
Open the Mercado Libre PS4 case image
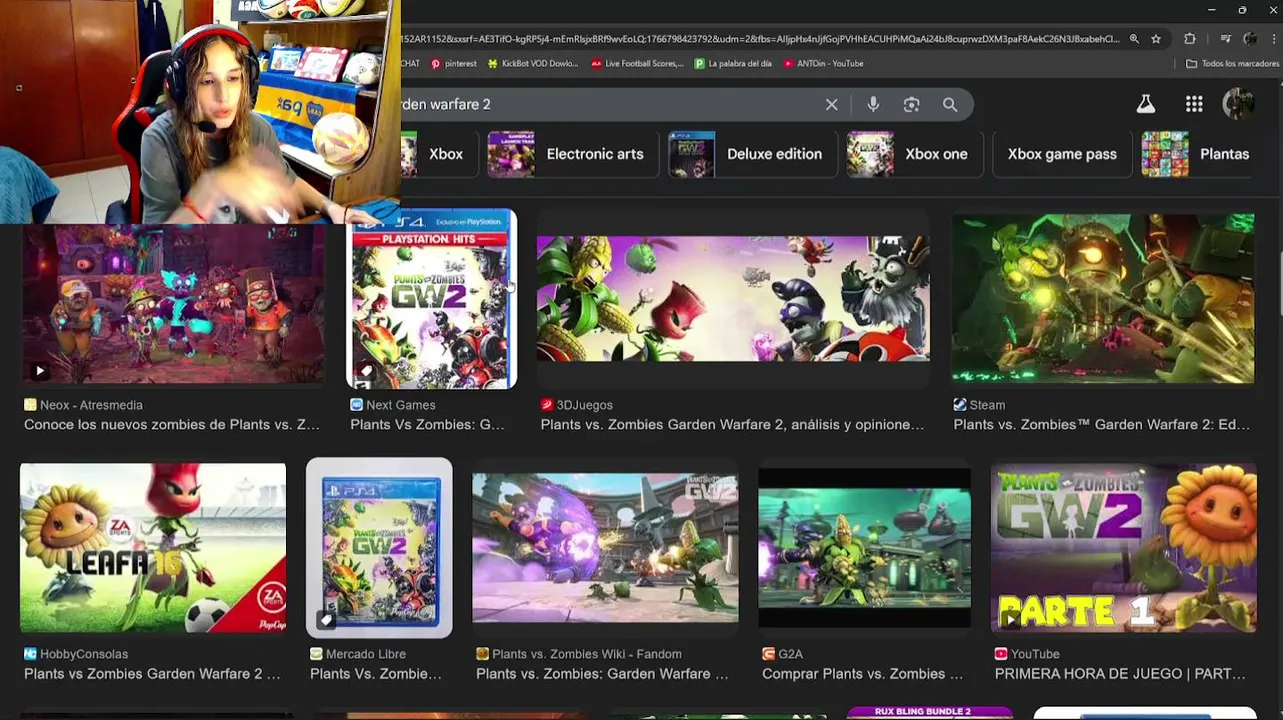click(x=379, y=547)
